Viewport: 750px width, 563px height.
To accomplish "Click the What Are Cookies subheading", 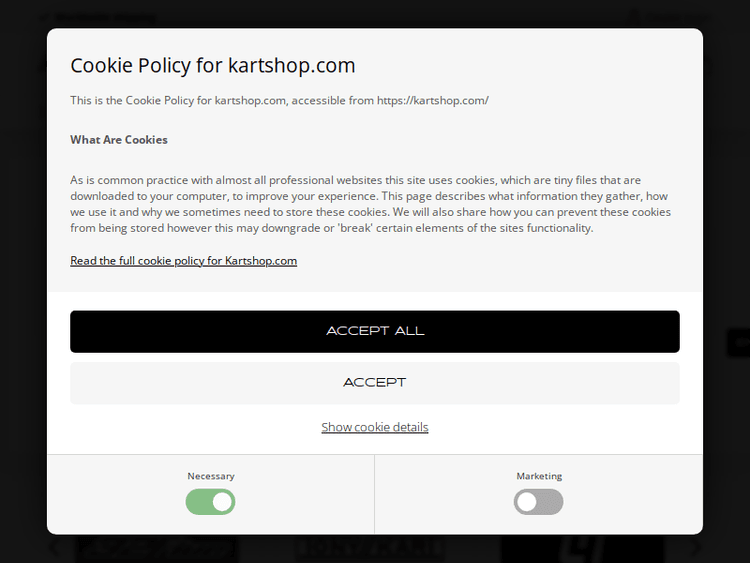I will pos(119,140).
